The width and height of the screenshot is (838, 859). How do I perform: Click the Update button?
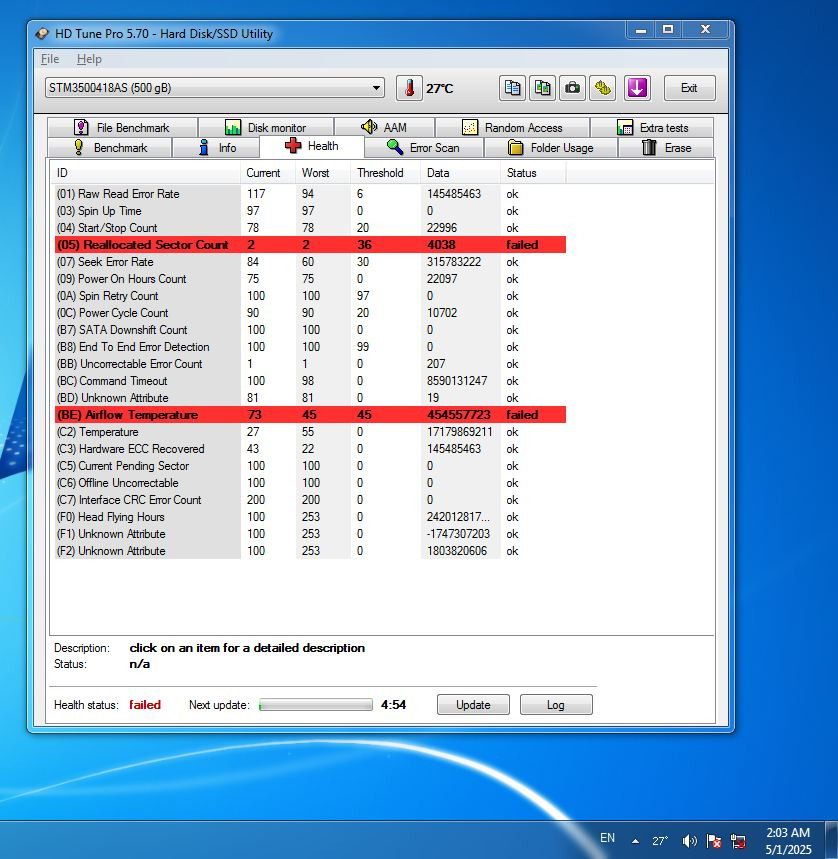pyautogui.click(x=473, y=705)
